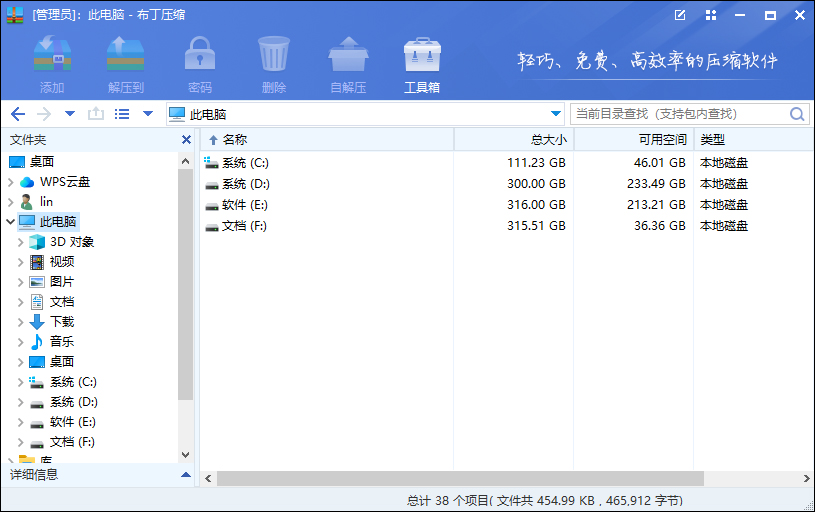Expand the 图片 tree node
This screenshot has width=815, height=512.
(20, 282)
